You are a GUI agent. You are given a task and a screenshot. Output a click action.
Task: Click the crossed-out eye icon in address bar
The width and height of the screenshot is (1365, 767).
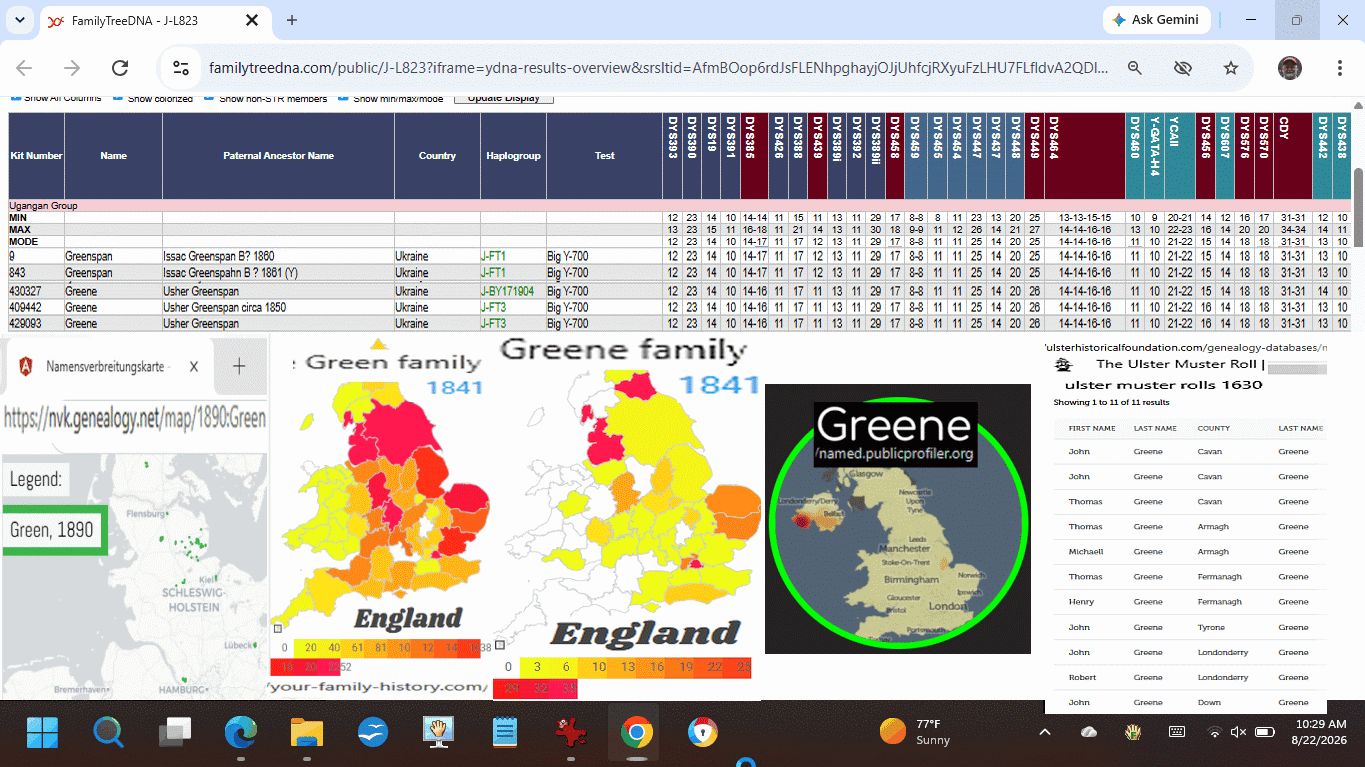(x=1183, y=68)
